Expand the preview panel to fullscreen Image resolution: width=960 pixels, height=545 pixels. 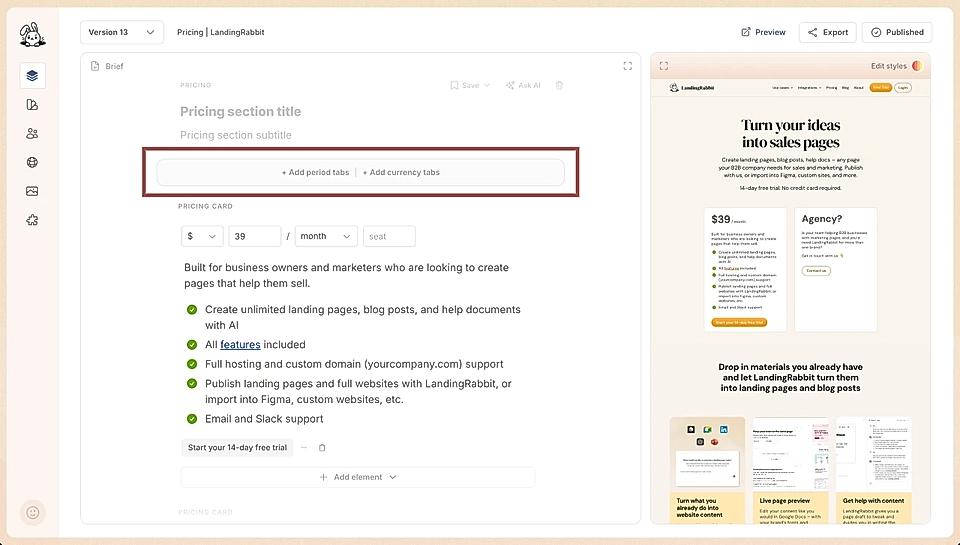click(664, 66)
